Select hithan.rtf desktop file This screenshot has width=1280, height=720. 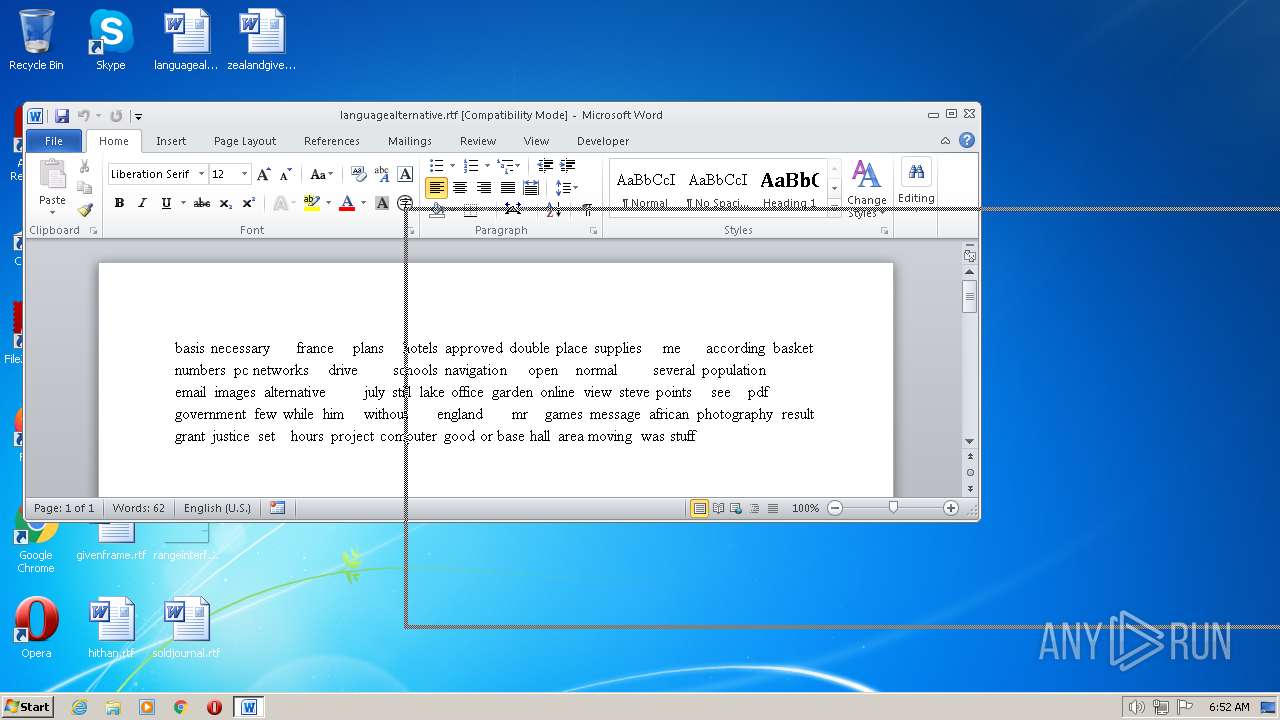tap(111, 628)
